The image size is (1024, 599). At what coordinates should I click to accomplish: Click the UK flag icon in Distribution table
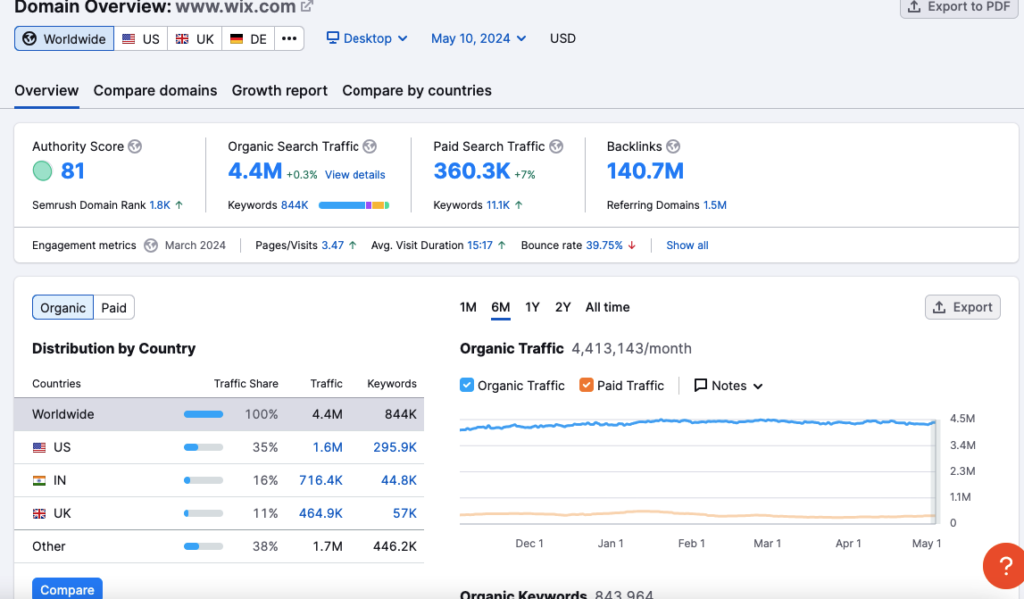(39, 514)
